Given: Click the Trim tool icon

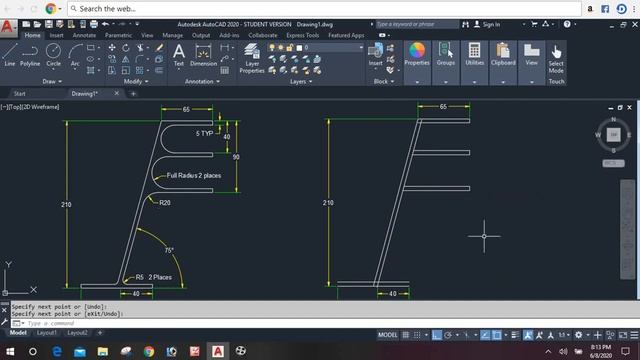Looking at the screenshot, I should click(140, 48).
